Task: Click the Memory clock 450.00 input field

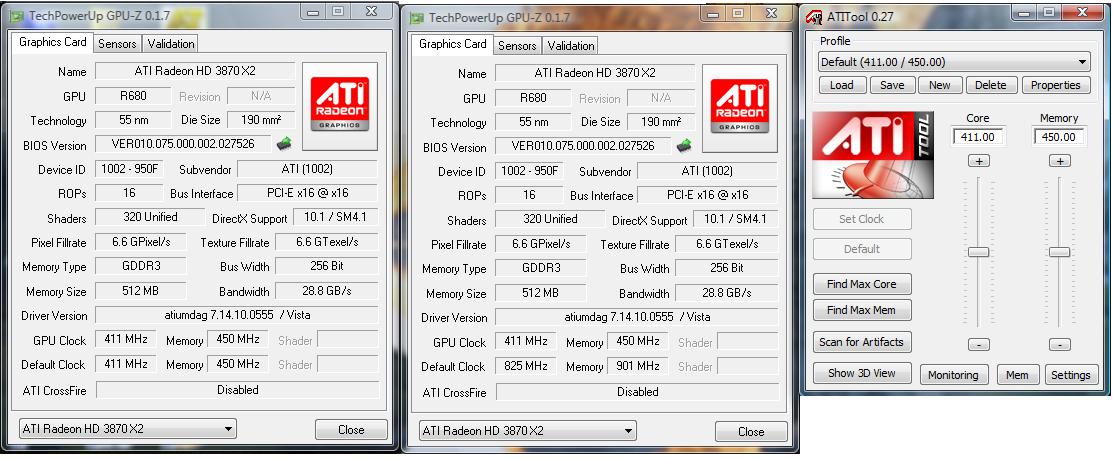Action: (x=1059, y=136)
